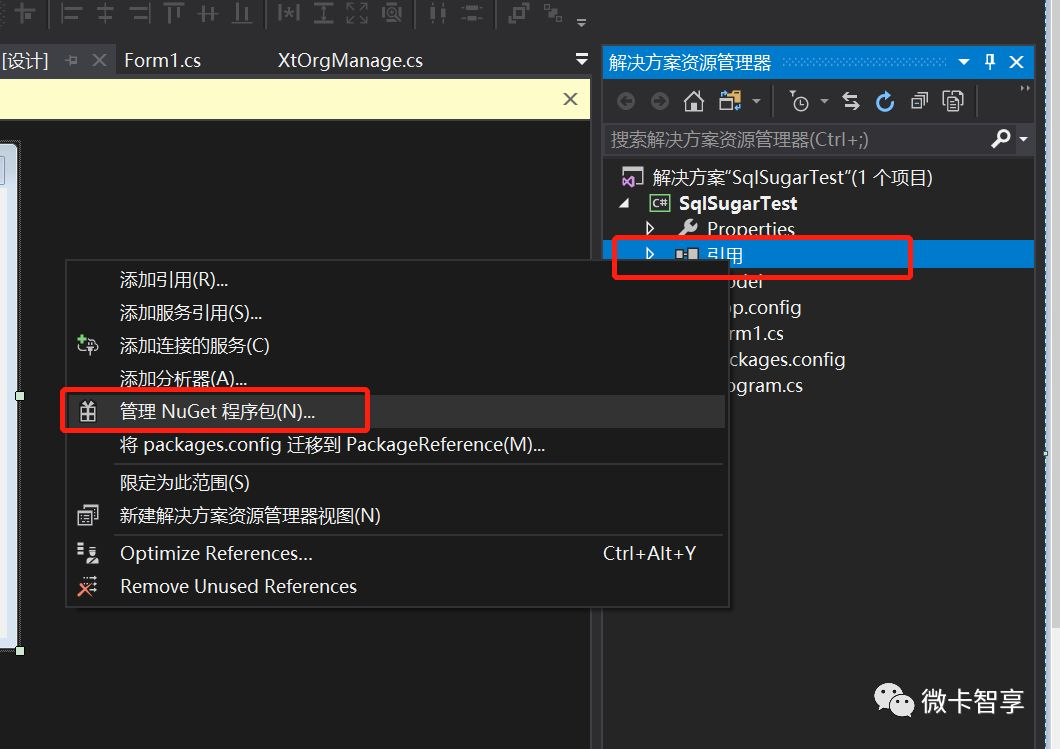Select 管理 NuGet 程序包(N)... menu item
The image size is (1060, 749).
[x=395, y=411]
